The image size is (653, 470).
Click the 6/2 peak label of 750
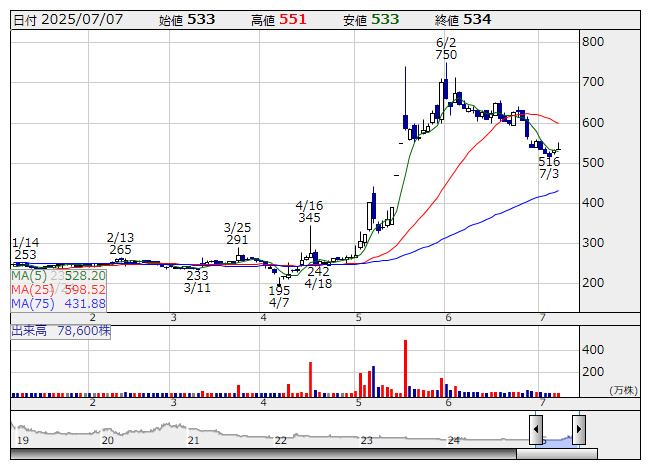coord(446,49)
